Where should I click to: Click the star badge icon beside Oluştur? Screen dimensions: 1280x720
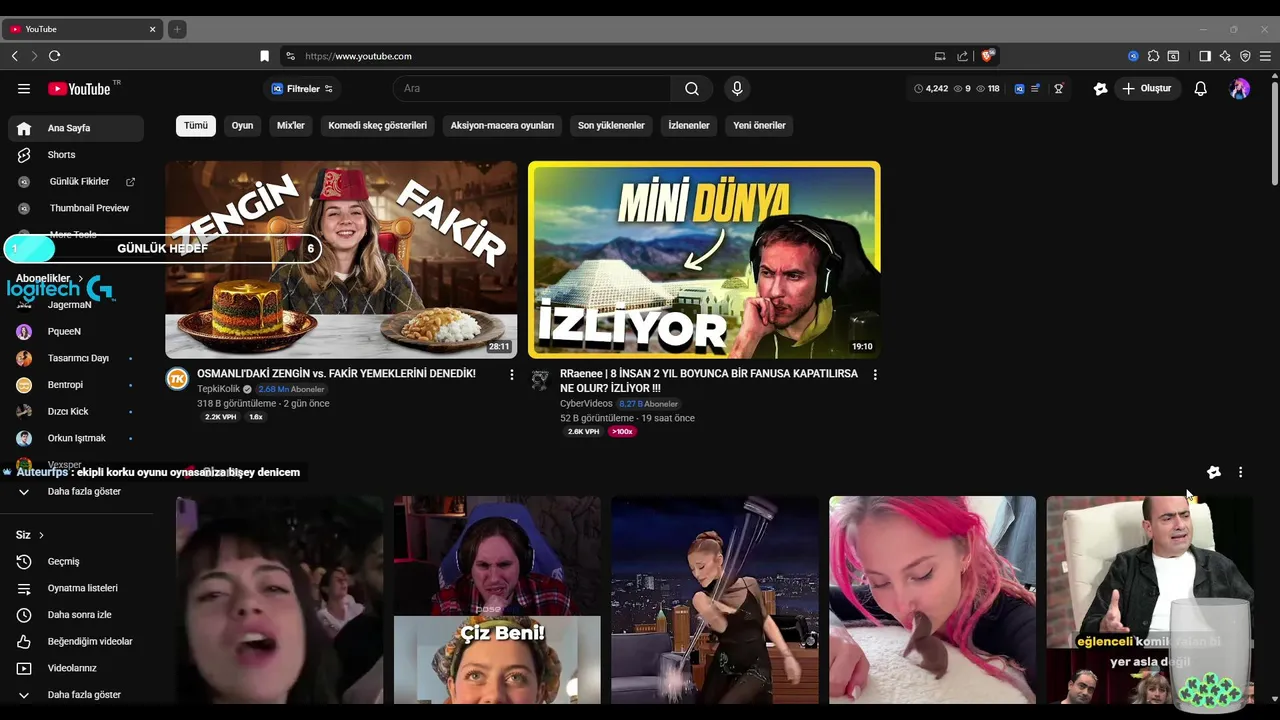click(x=1101, y=89)
